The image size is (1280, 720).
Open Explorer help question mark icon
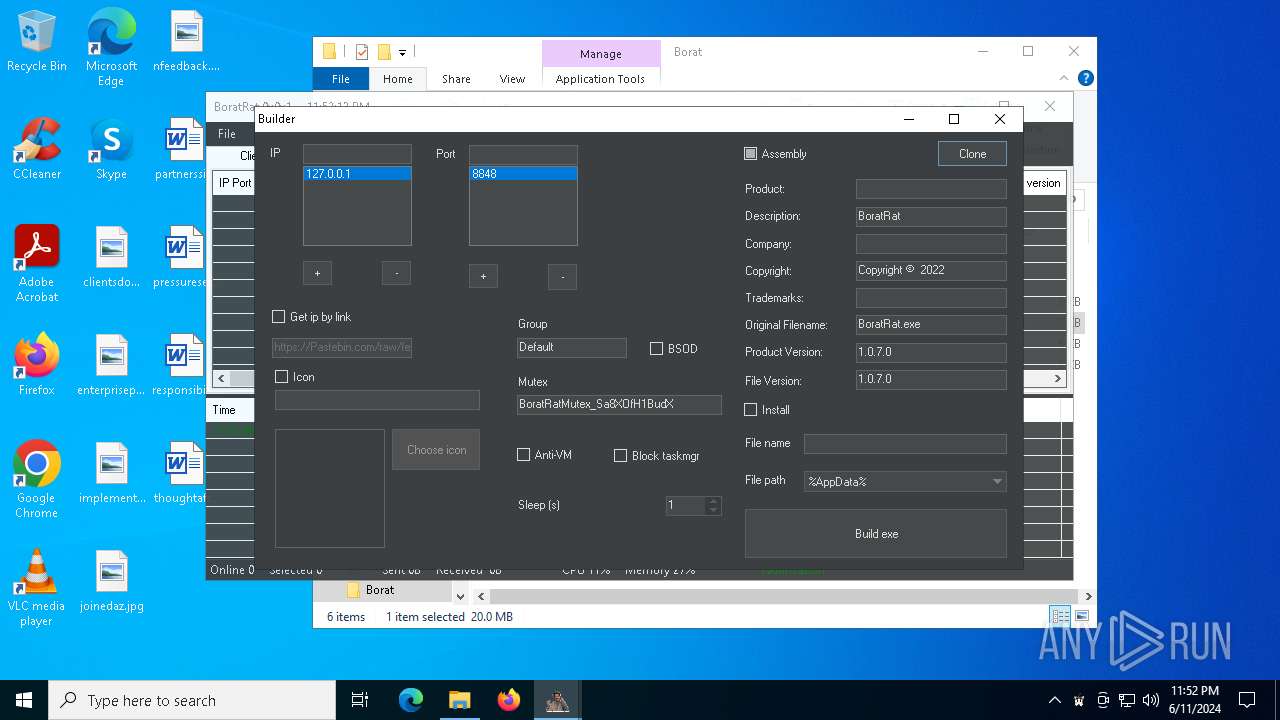1085,78
